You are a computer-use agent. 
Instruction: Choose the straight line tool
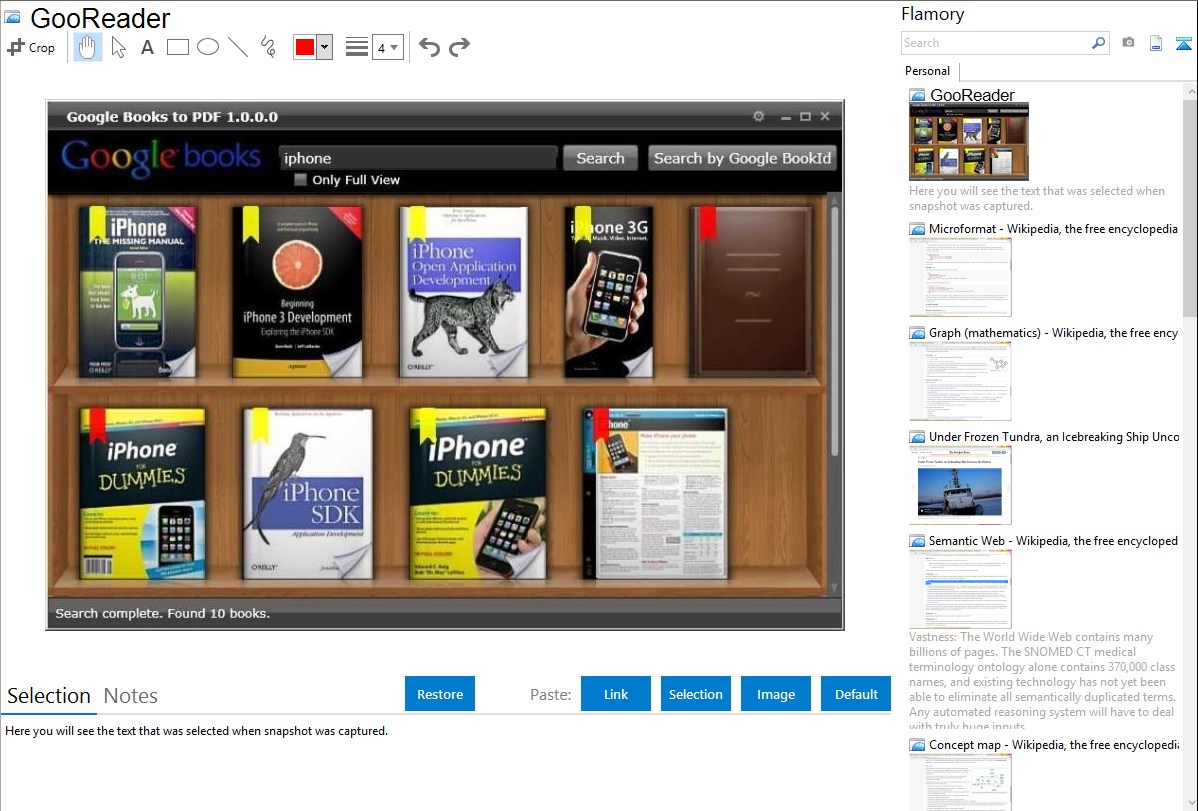click(x=238, y=47)
